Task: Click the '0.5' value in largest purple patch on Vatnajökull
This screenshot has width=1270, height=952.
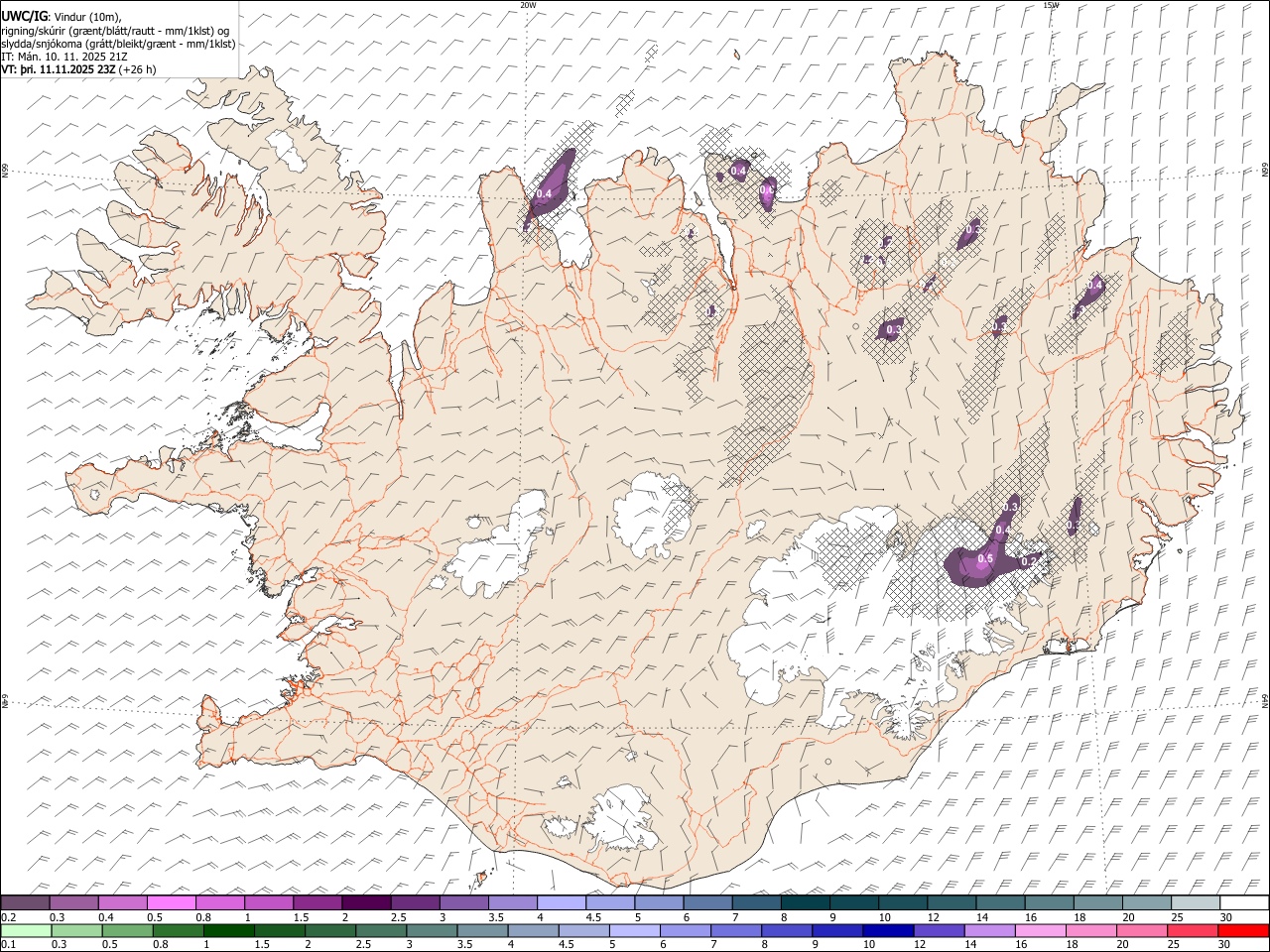Action: tap(984, 559)
